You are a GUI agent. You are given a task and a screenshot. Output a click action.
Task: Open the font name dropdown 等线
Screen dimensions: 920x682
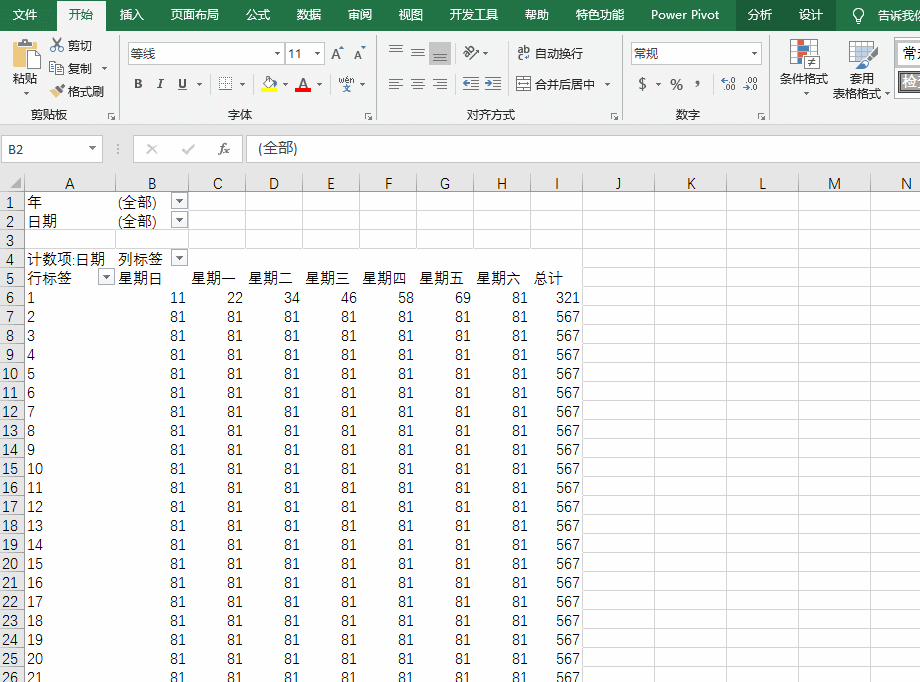tap(277, 53)
